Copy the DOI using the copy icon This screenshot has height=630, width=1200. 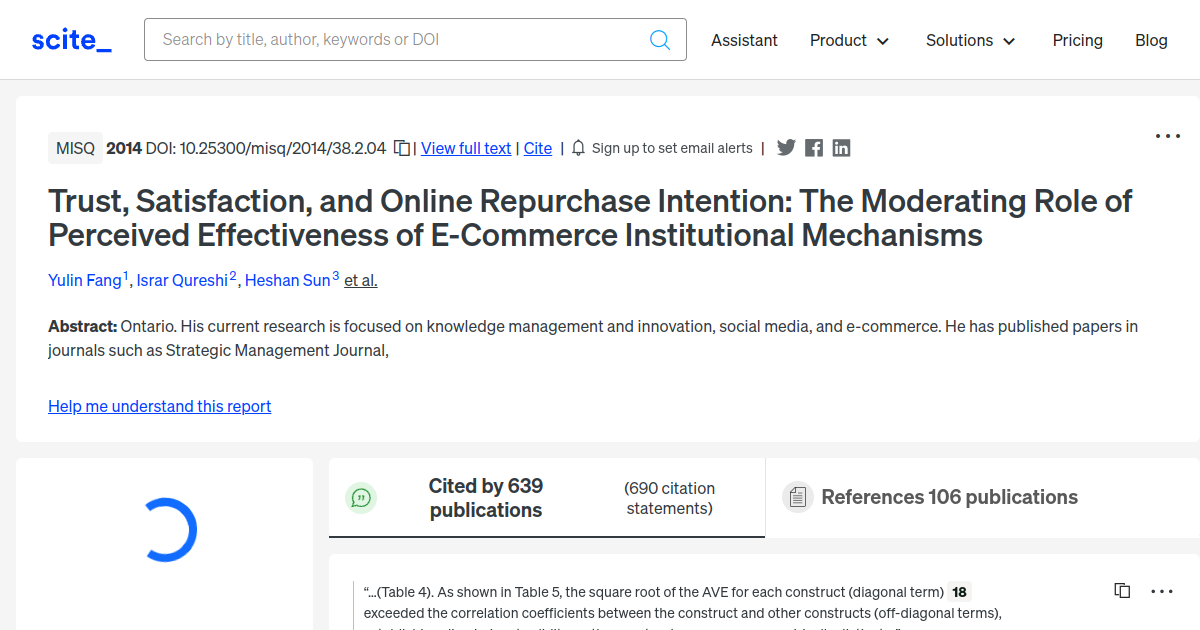coord(399,147)
